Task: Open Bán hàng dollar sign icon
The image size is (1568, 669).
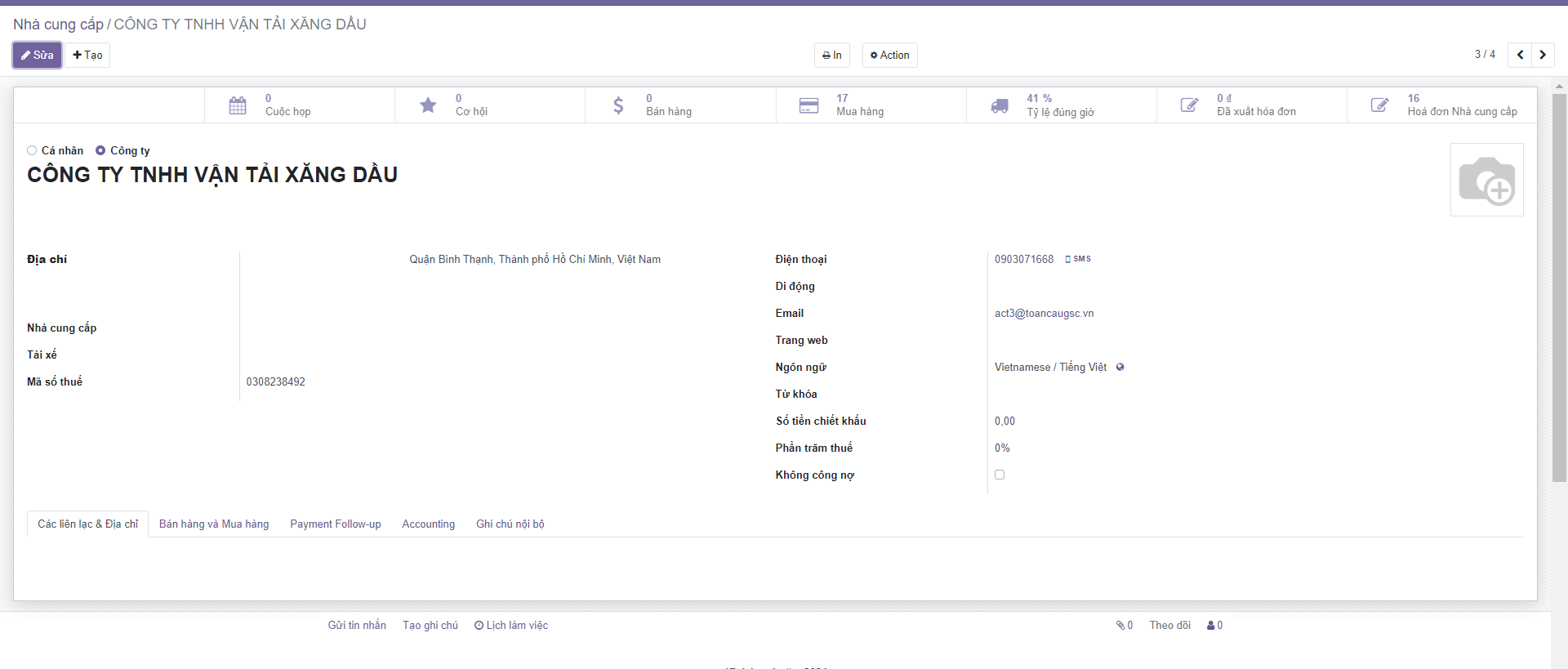Action: 618,105
